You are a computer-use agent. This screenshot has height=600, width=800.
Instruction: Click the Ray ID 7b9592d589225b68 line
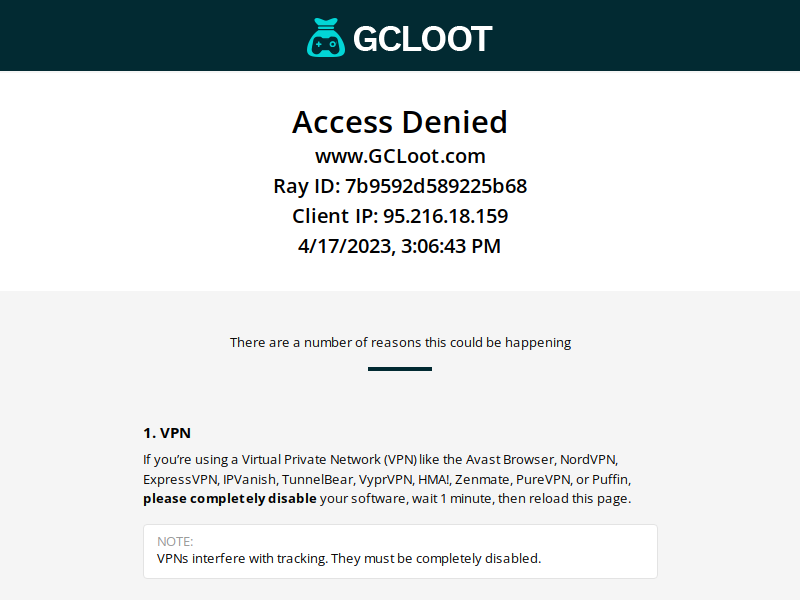click(400, 186)
